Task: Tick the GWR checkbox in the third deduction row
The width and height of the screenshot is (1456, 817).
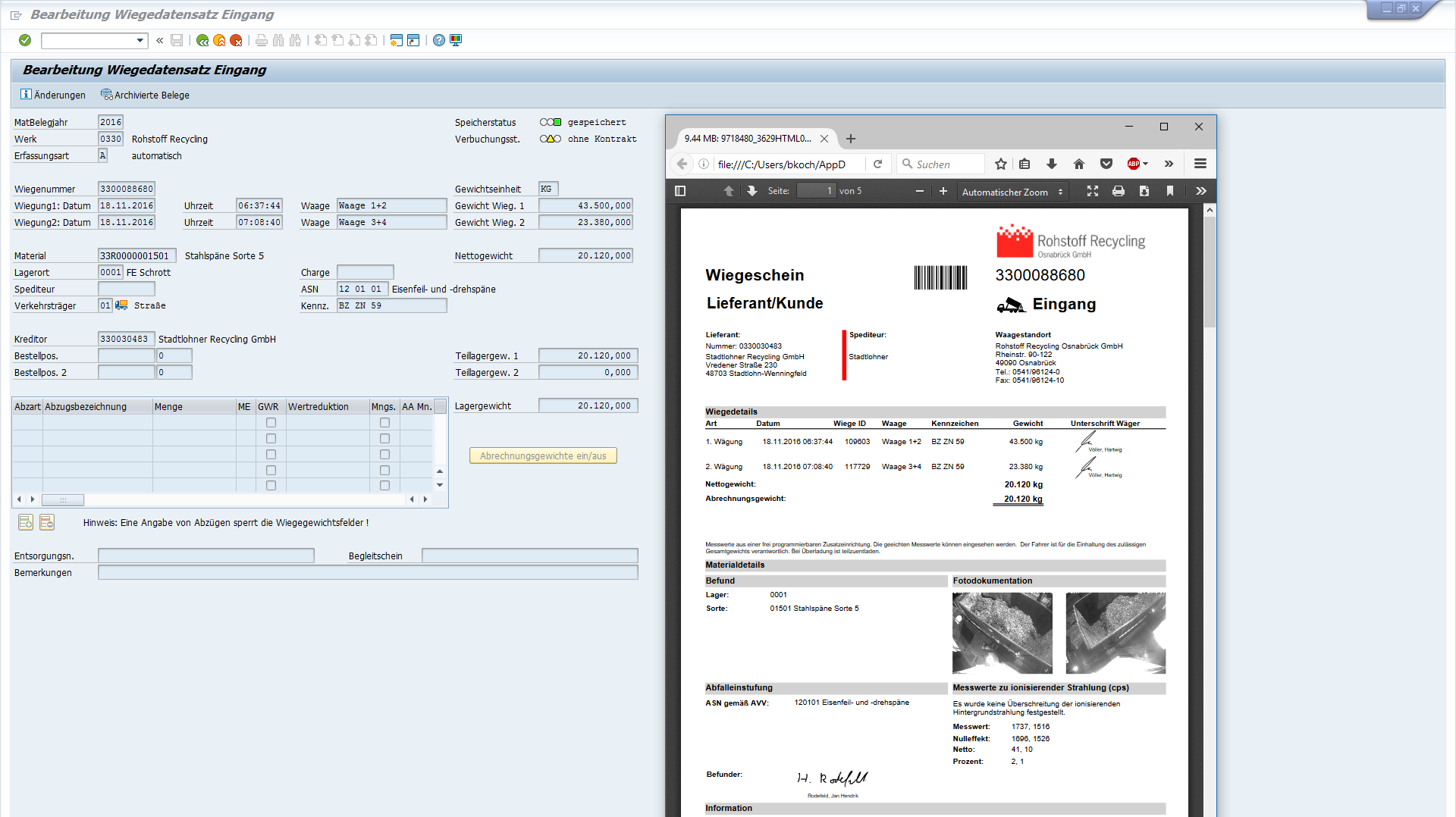Action: [271, 455]
